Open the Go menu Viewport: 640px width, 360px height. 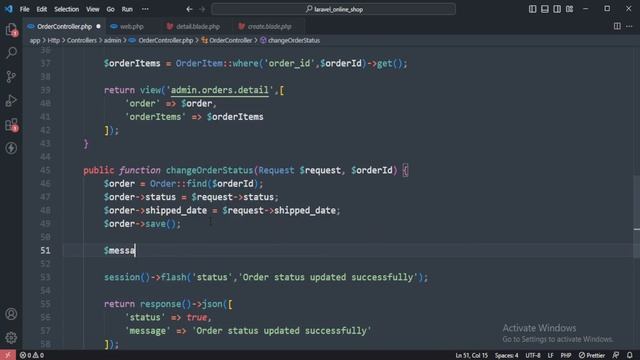(111, 9)
